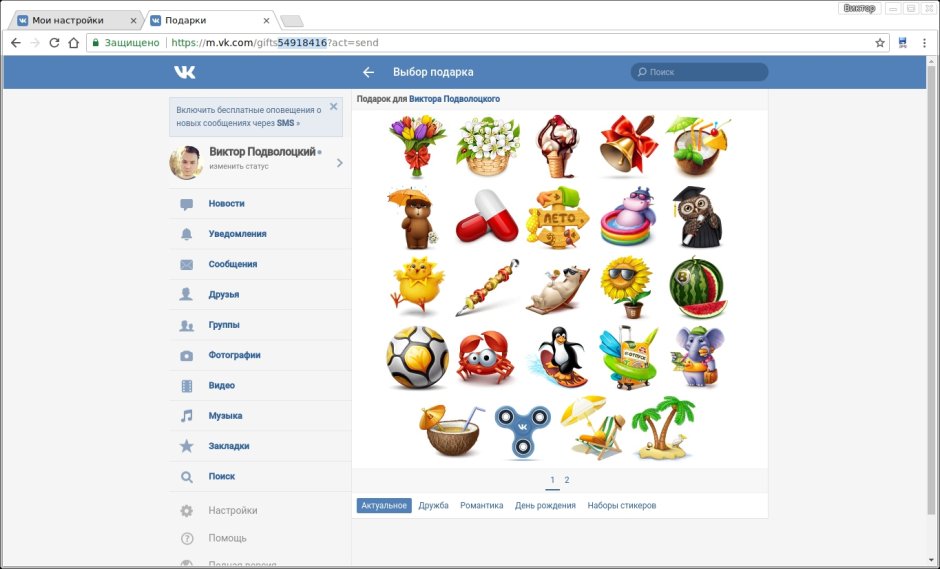Go back using the header arrow
The height and width of the screenshot is (569, 940).
368,72
